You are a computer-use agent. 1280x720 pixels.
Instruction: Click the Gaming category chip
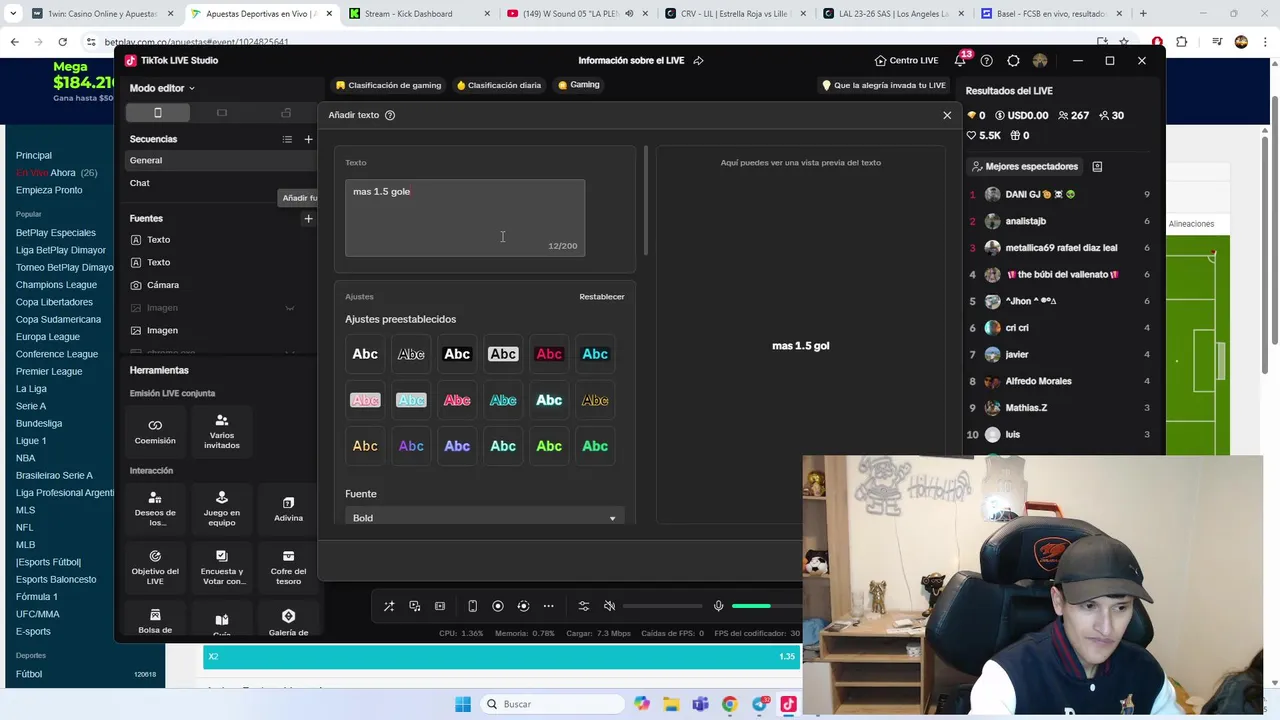tap(579, 85)
